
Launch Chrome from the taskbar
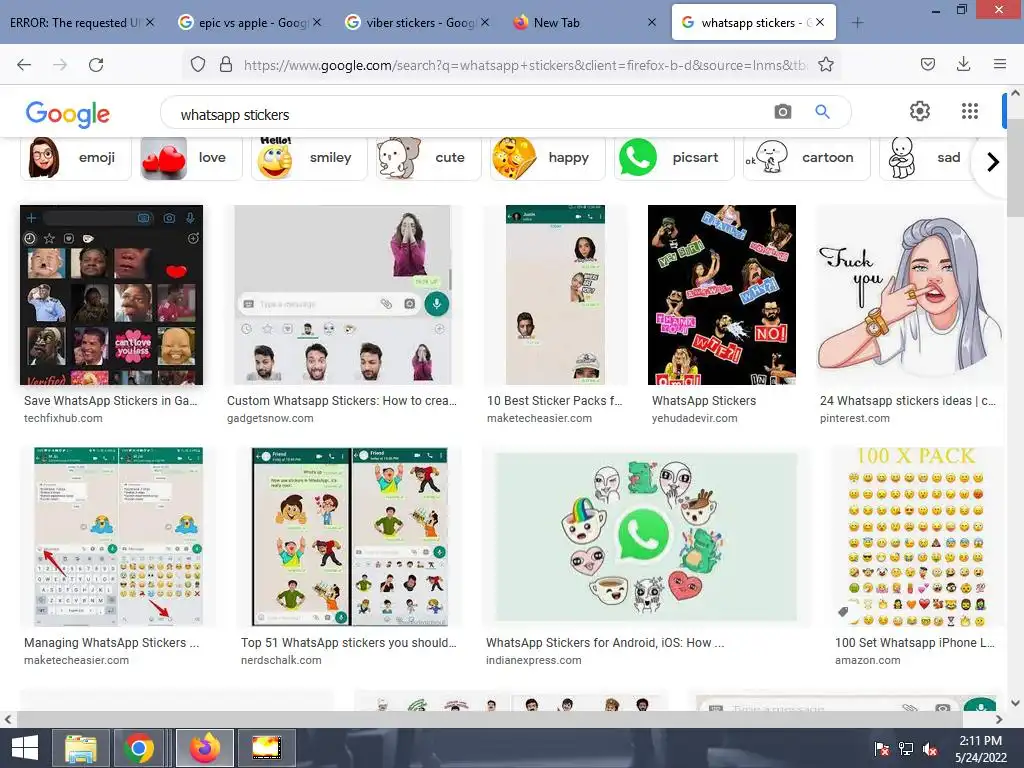[138, 748]
